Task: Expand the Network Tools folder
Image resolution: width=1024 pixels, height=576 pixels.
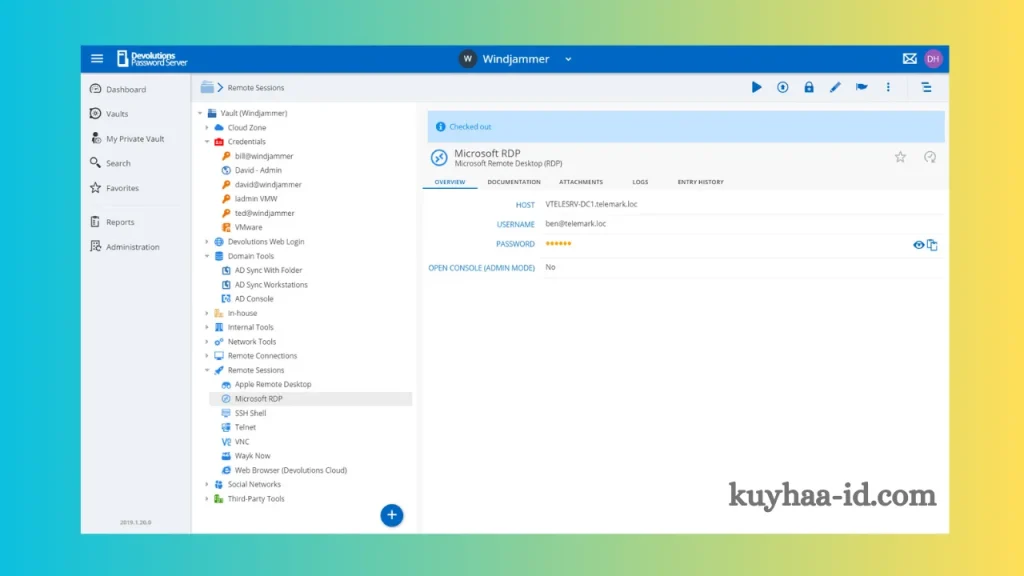Action: 207,342
